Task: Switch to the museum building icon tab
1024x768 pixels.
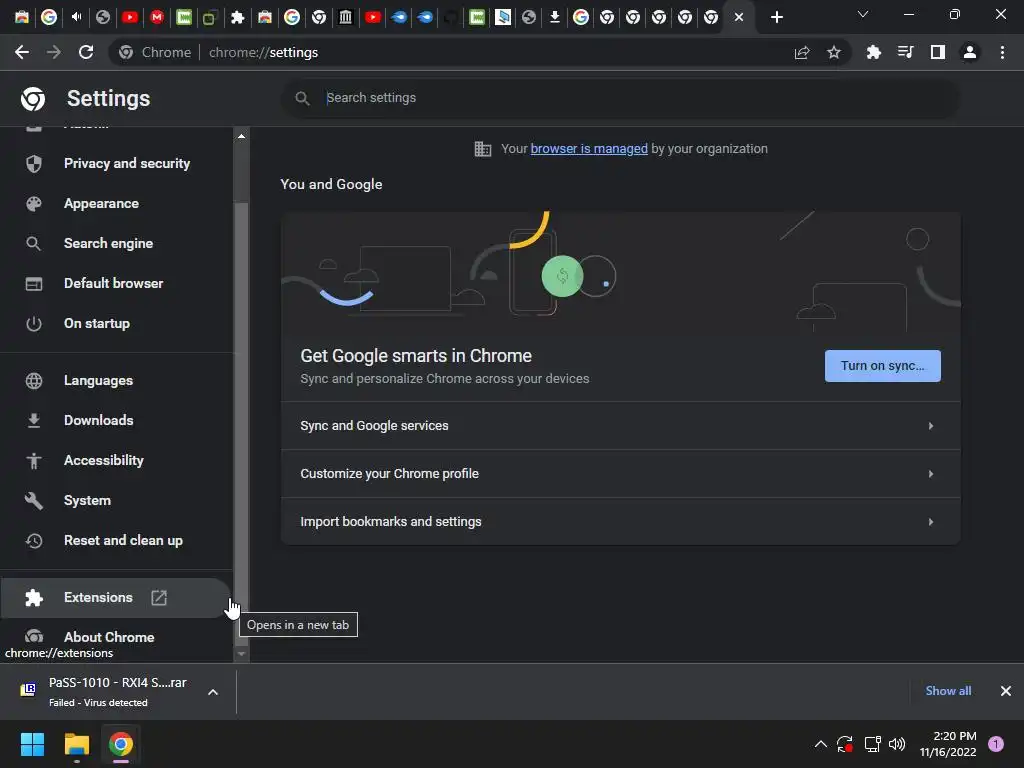Action: click(x=345, y=17)
